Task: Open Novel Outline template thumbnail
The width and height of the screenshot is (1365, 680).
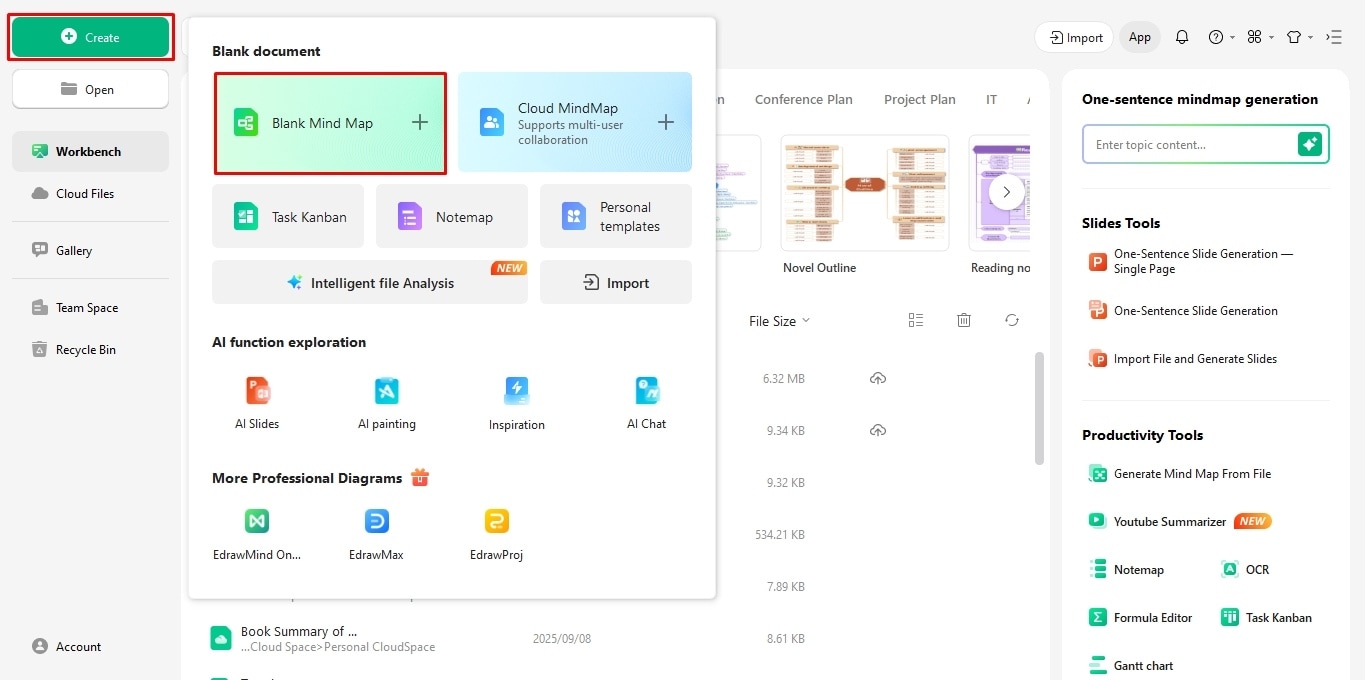Action: pyautogui.click(x=865, y=193)
